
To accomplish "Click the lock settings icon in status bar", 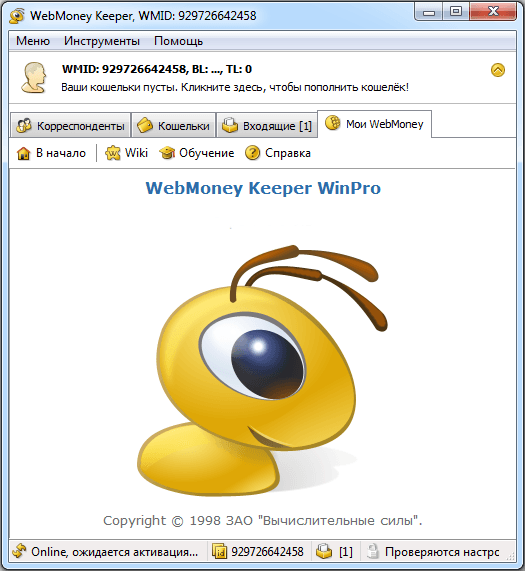I will (x=373, y=551).
